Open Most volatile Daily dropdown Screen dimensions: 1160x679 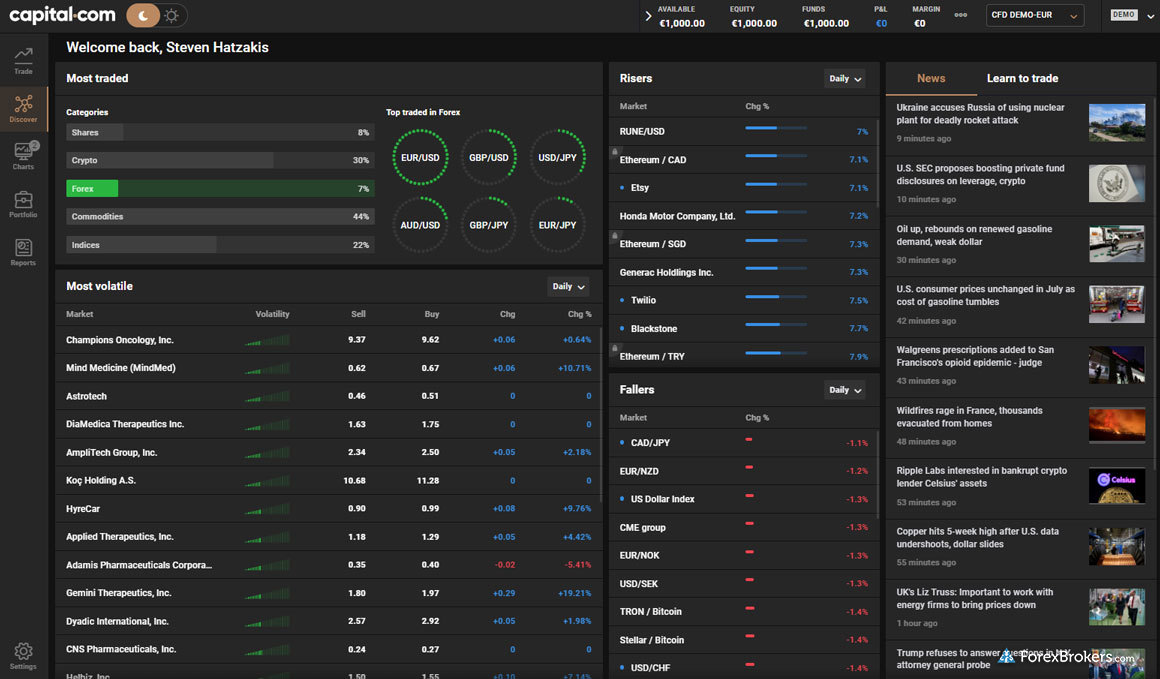(568, 287)
